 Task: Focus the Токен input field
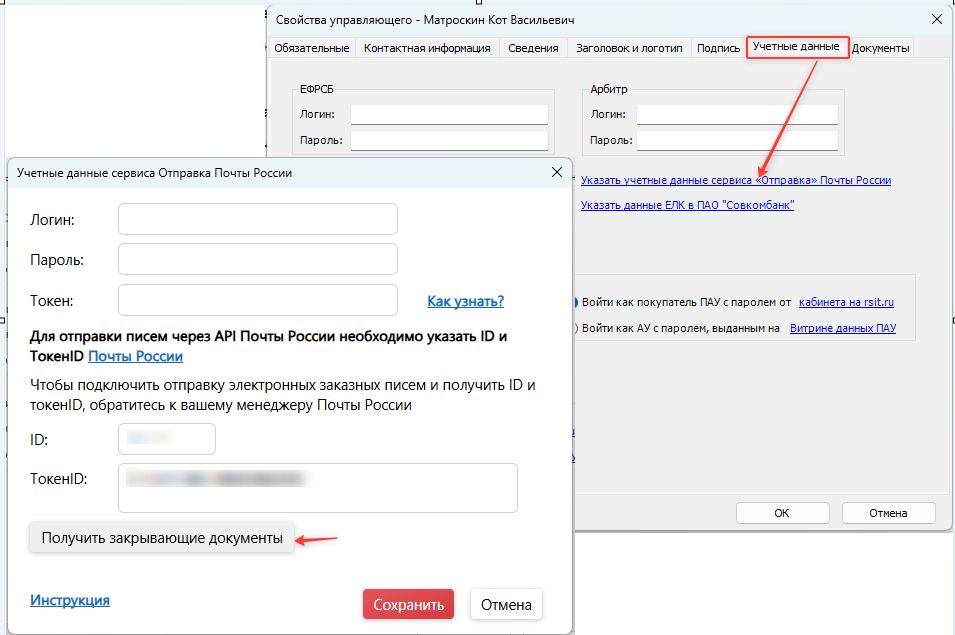[258, 300]
